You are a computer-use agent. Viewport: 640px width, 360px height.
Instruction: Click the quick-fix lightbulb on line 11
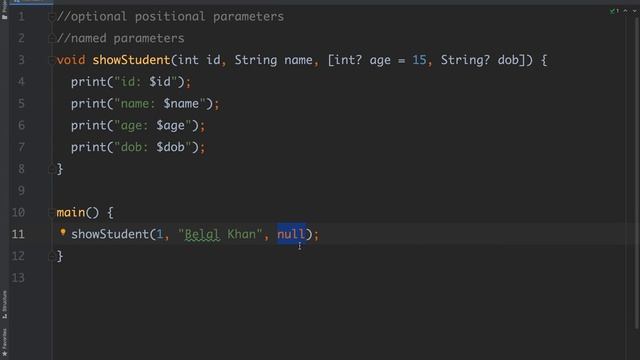coord(63,233)
